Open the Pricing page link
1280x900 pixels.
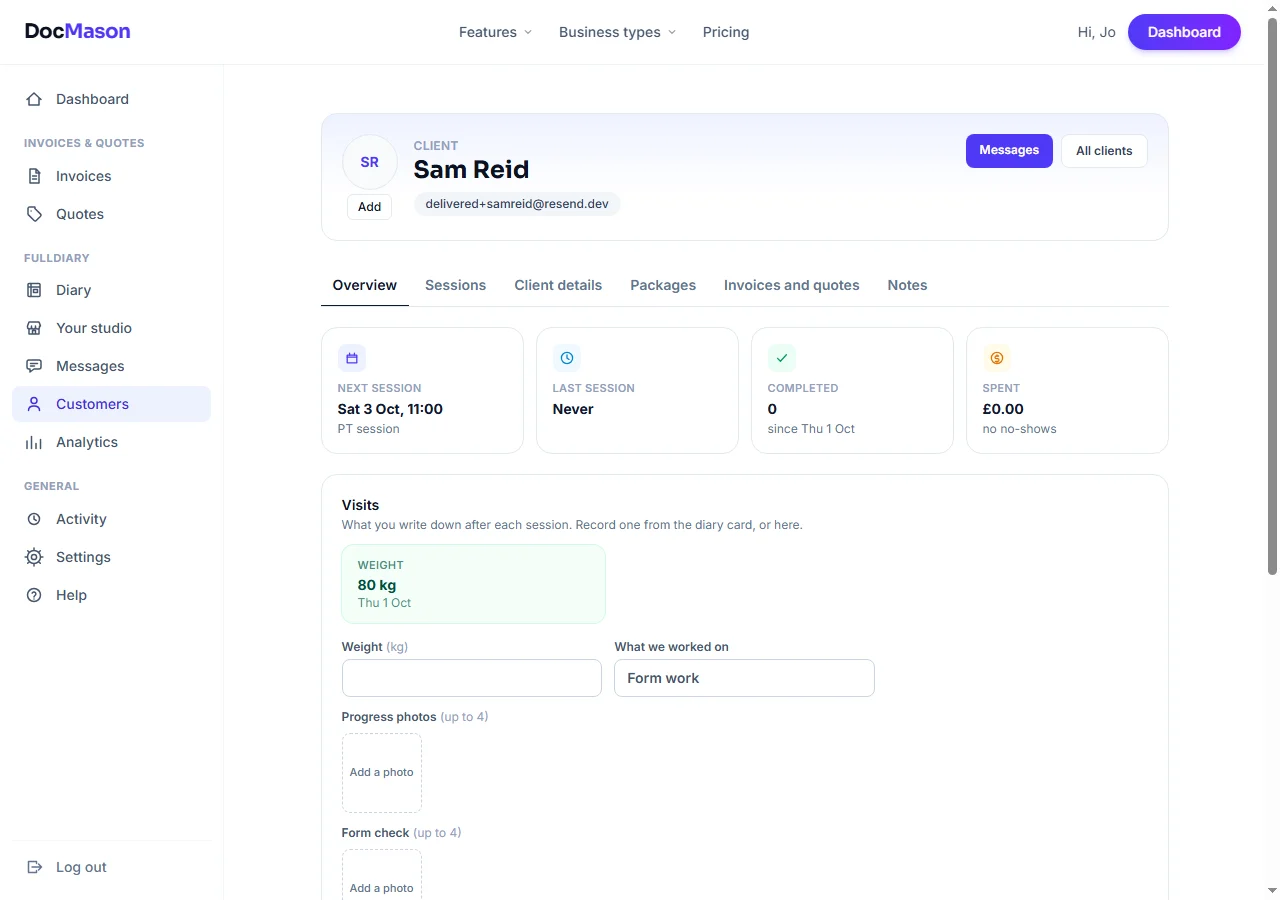[726, 32]
